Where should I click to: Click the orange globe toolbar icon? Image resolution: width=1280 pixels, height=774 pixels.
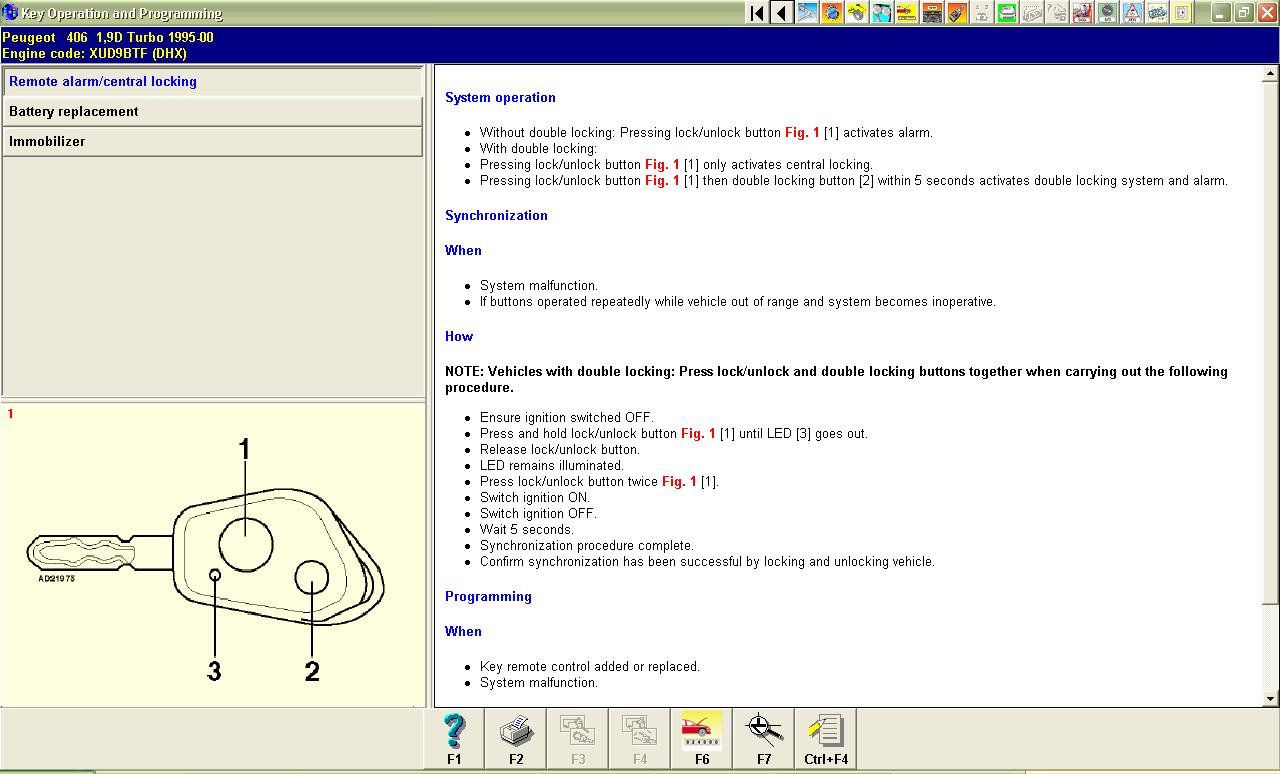pyautogui.click(x=832, y=13)
